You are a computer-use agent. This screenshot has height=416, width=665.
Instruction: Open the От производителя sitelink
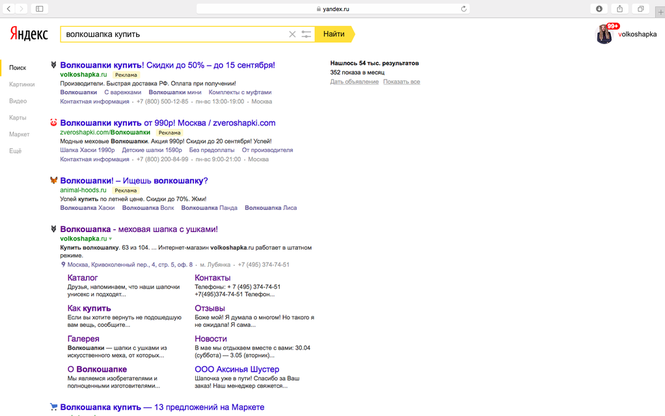click(x=267, y=150)
